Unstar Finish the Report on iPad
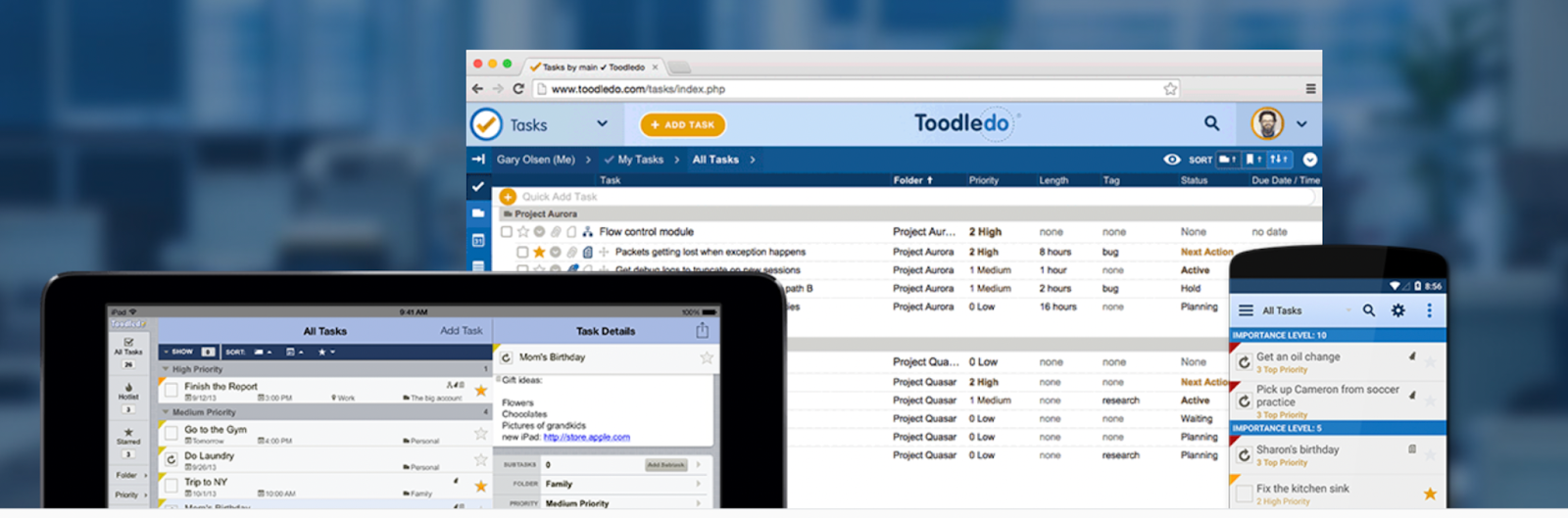This screenshot has width=1568, height=518. pos(481,391)
